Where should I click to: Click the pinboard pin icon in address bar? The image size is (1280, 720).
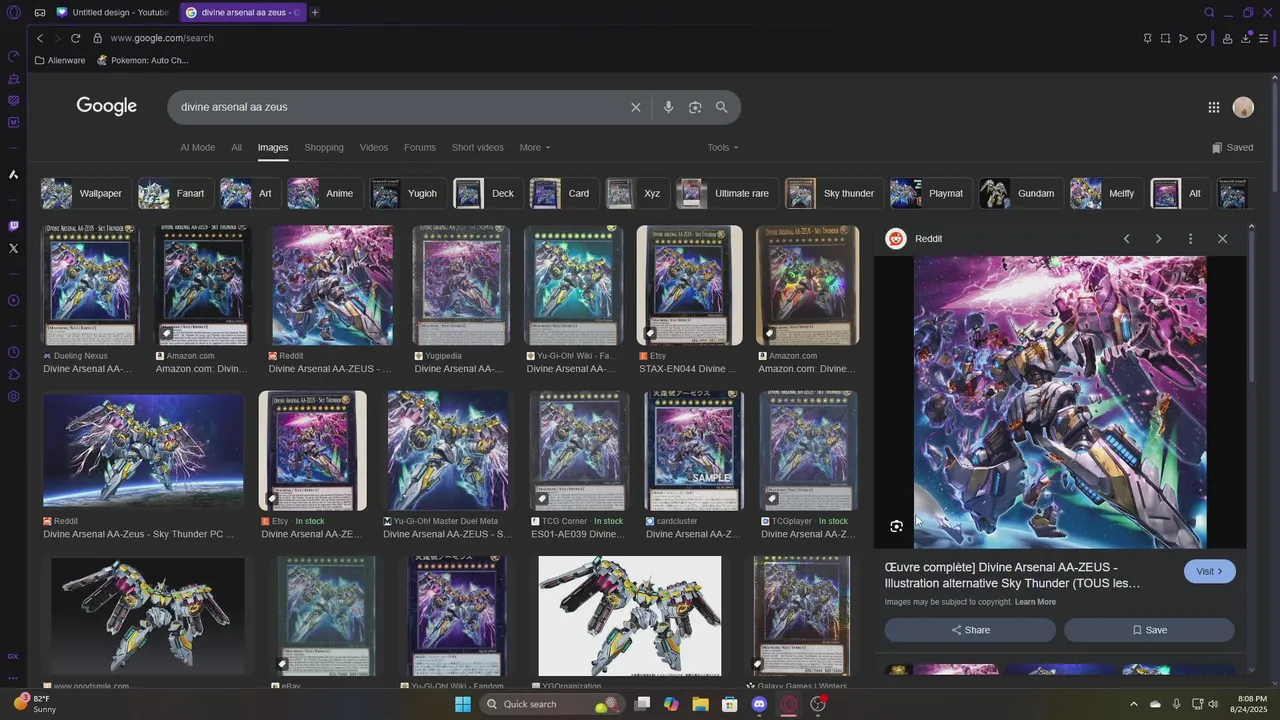click(1147, 38)
